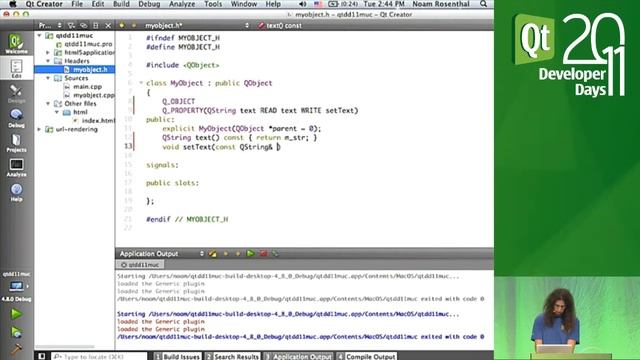640x360 pixels.
Task: Select the qtdd11muc output tab
Action: point(140,265)
